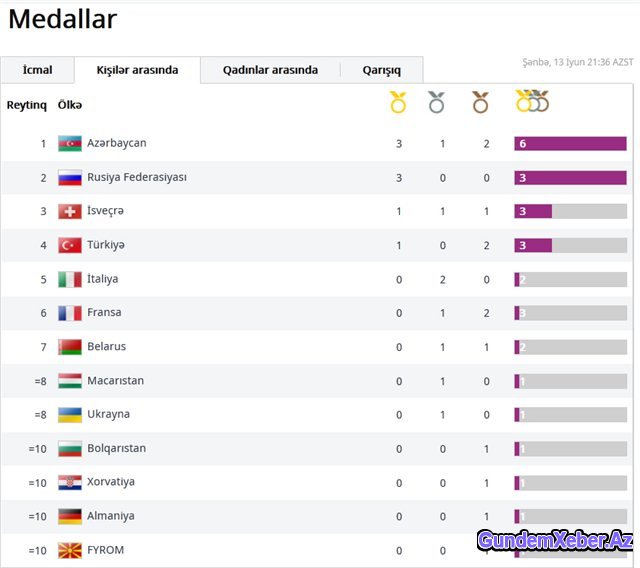Screen dimensions: 640x568
Task: Open the İtaliya country link
Action: pyautogui.click(x=102, y=279)
